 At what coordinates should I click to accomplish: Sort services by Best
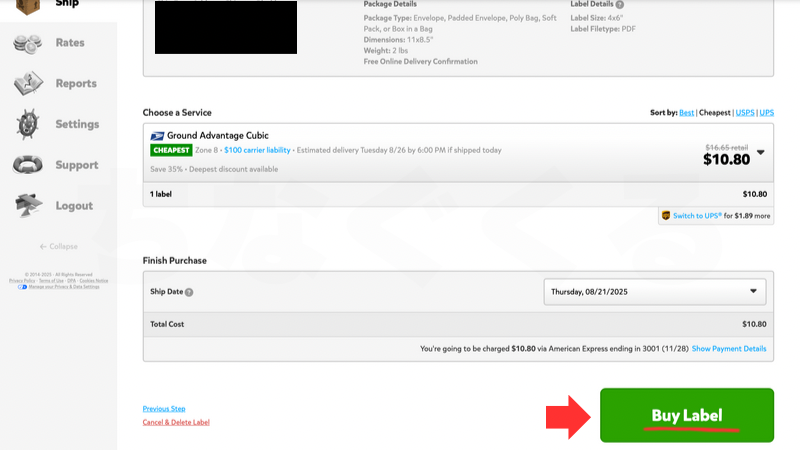click(x=686, y=113)
